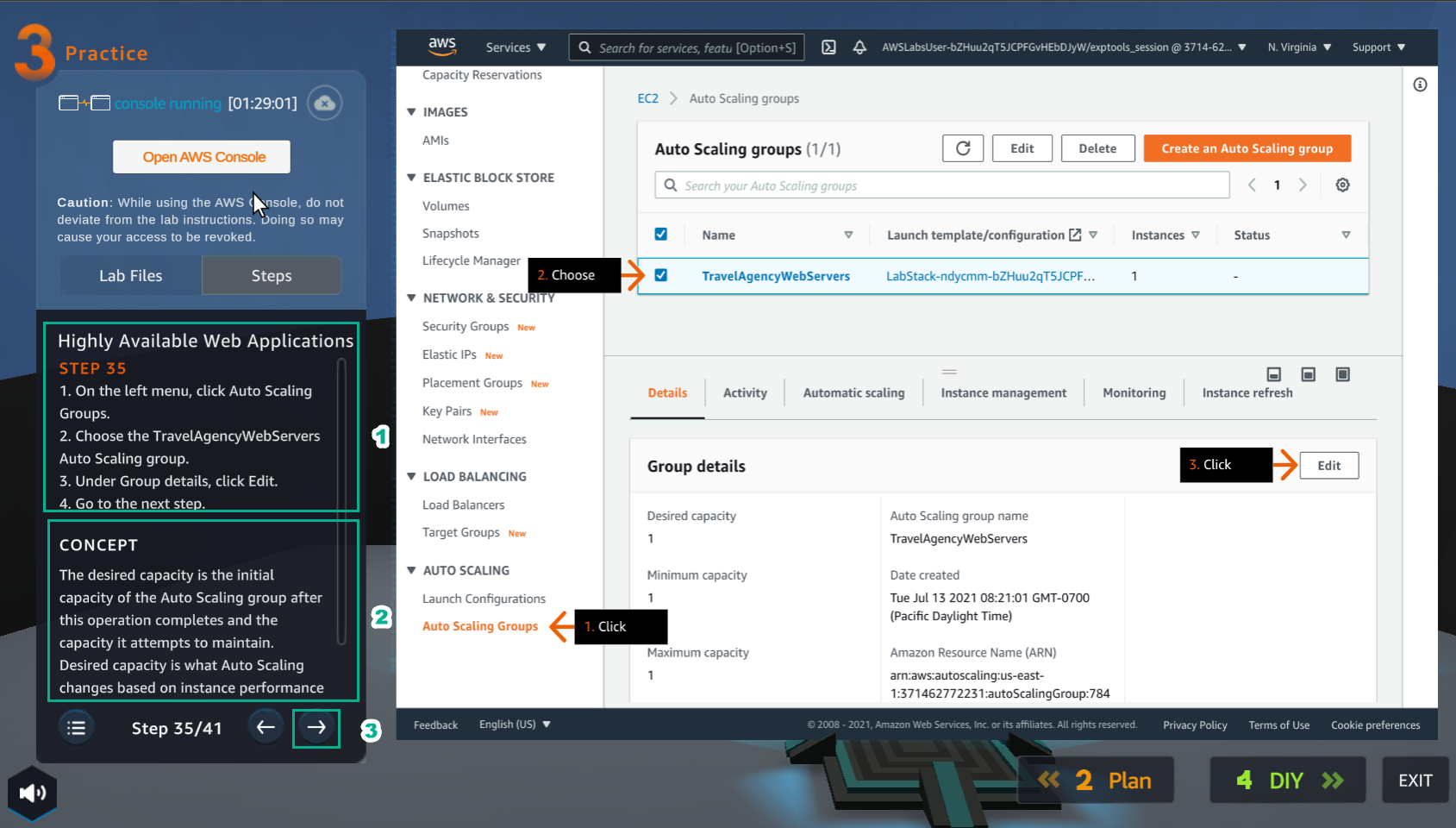Image resolution: width=1456 pixels, height=828 pixels.
Task: Click the AWS logo home icon
Action: (442, 47)
